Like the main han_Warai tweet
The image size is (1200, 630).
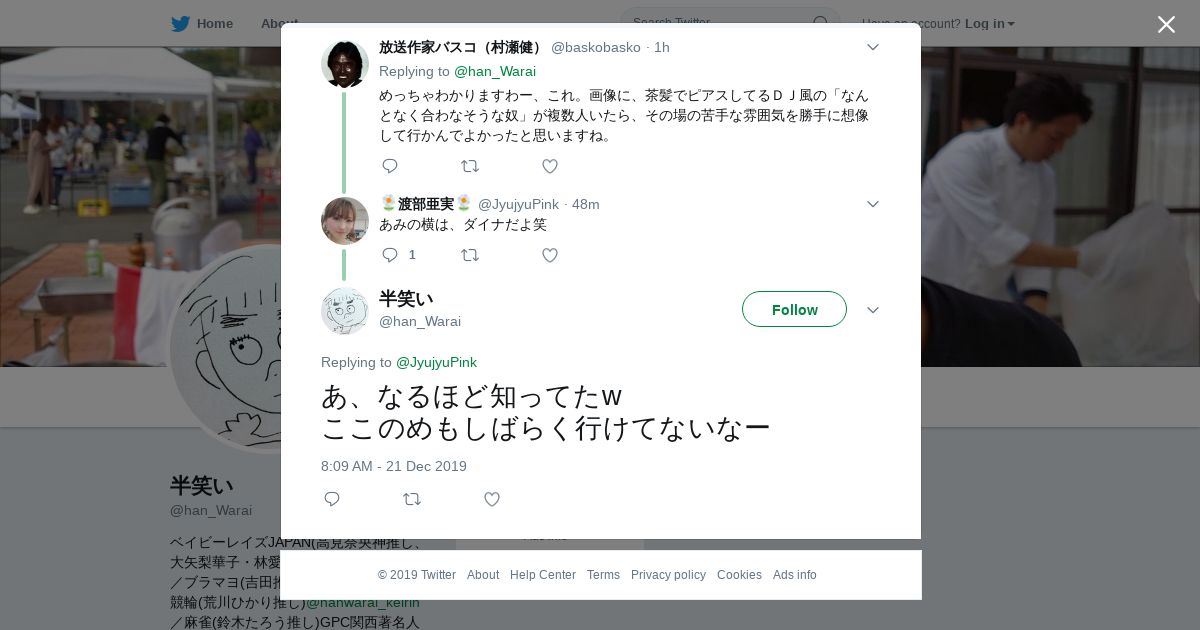492,499
